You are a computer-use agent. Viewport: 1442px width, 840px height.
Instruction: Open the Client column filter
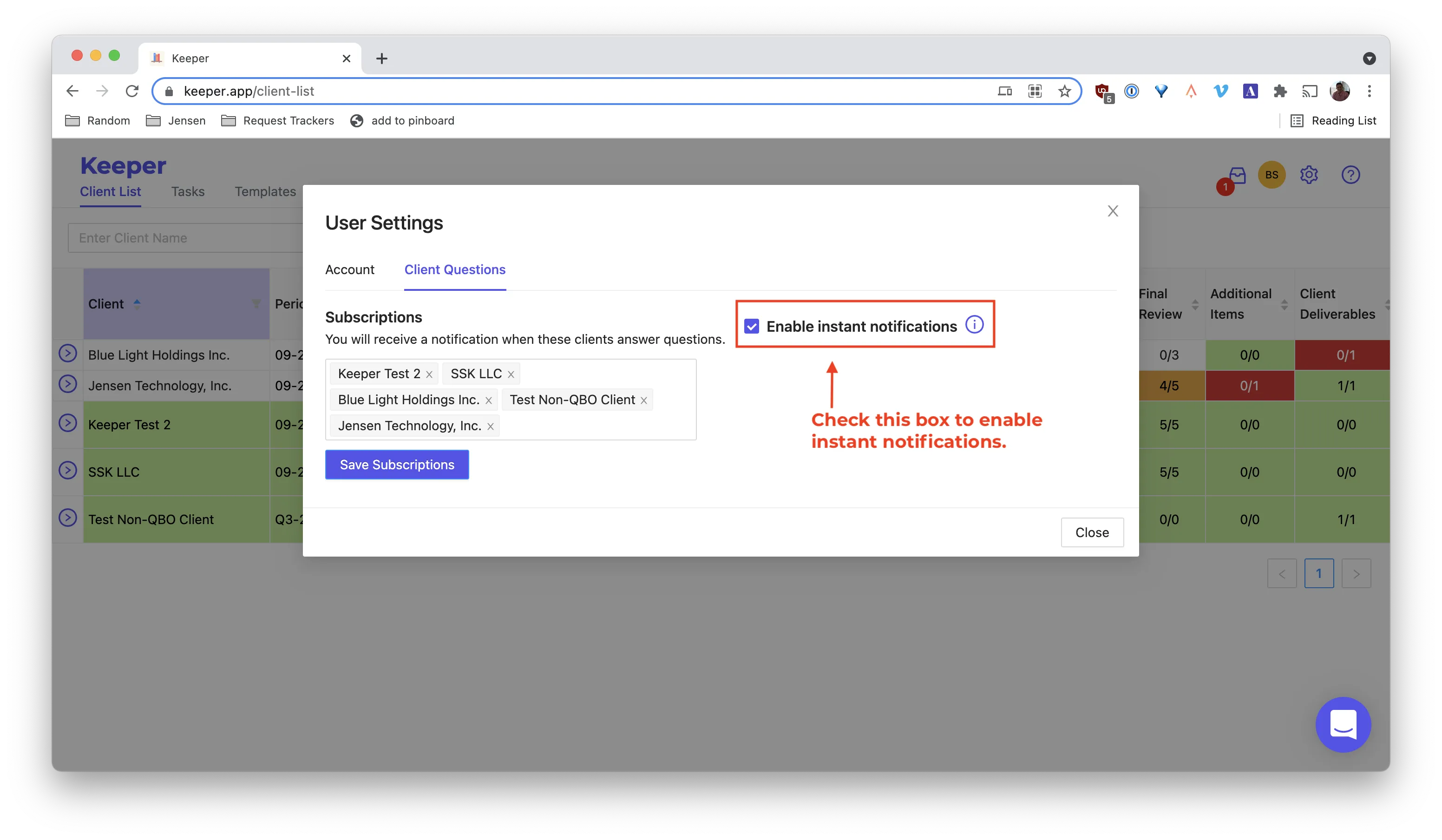coord(256,304)
